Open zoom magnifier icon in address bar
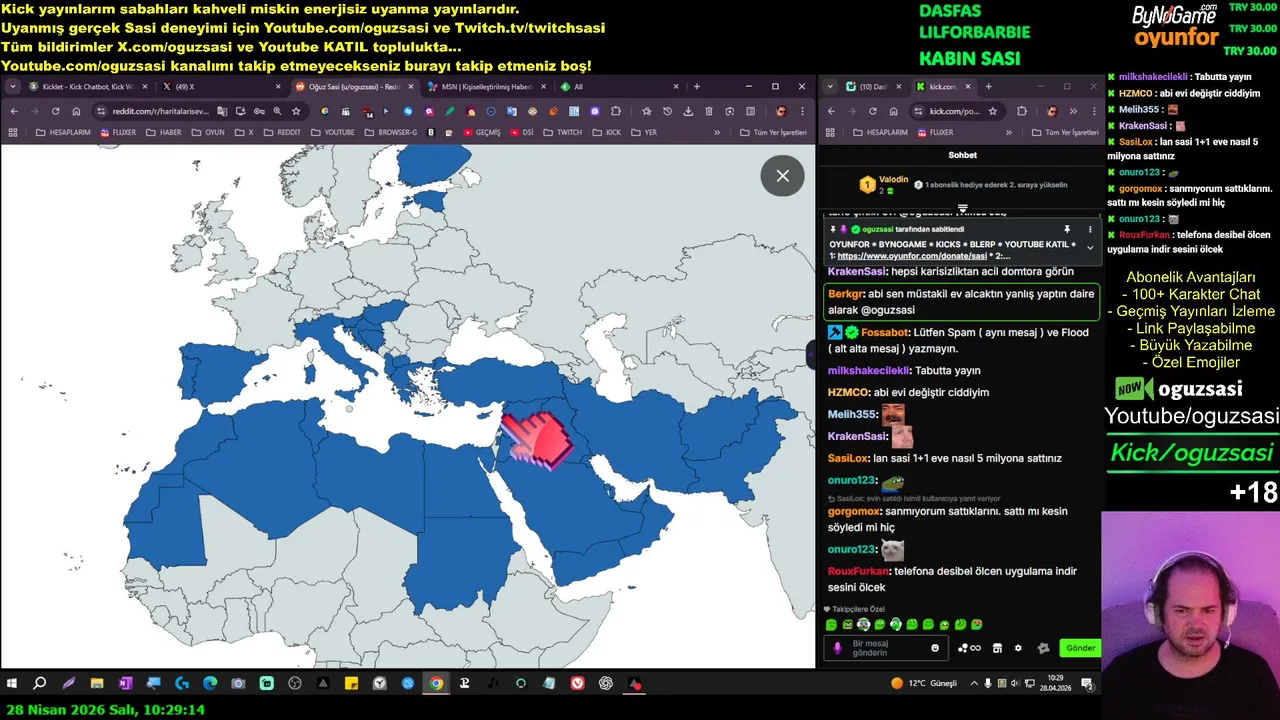The height and width of the screenshot is (720, 1280). pyautogui.click(x=277, y=111)
